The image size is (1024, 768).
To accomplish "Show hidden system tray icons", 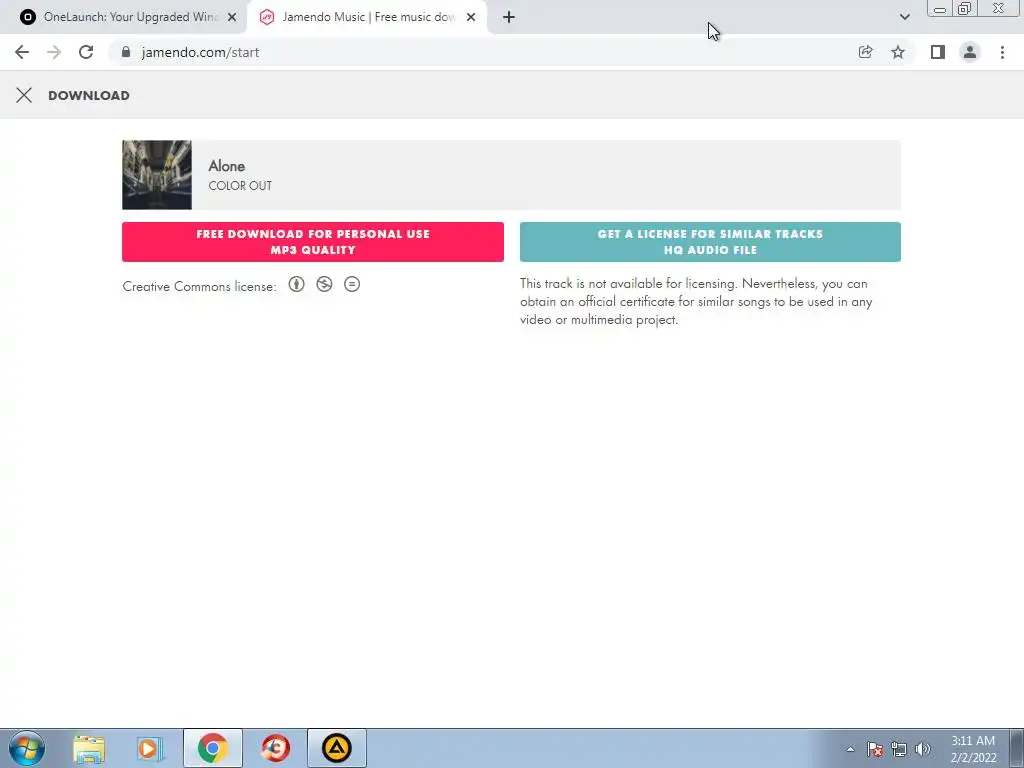I will point(850,749).
